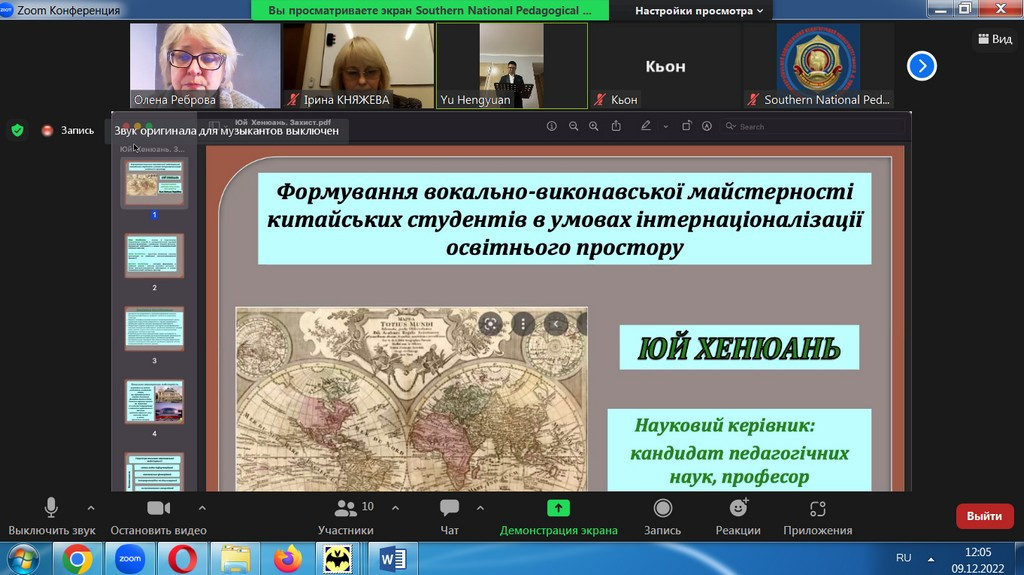This screenshot has height=575, width=1024.
Task: Click the Record button in toolbar
Action: [x=662, y=516]
